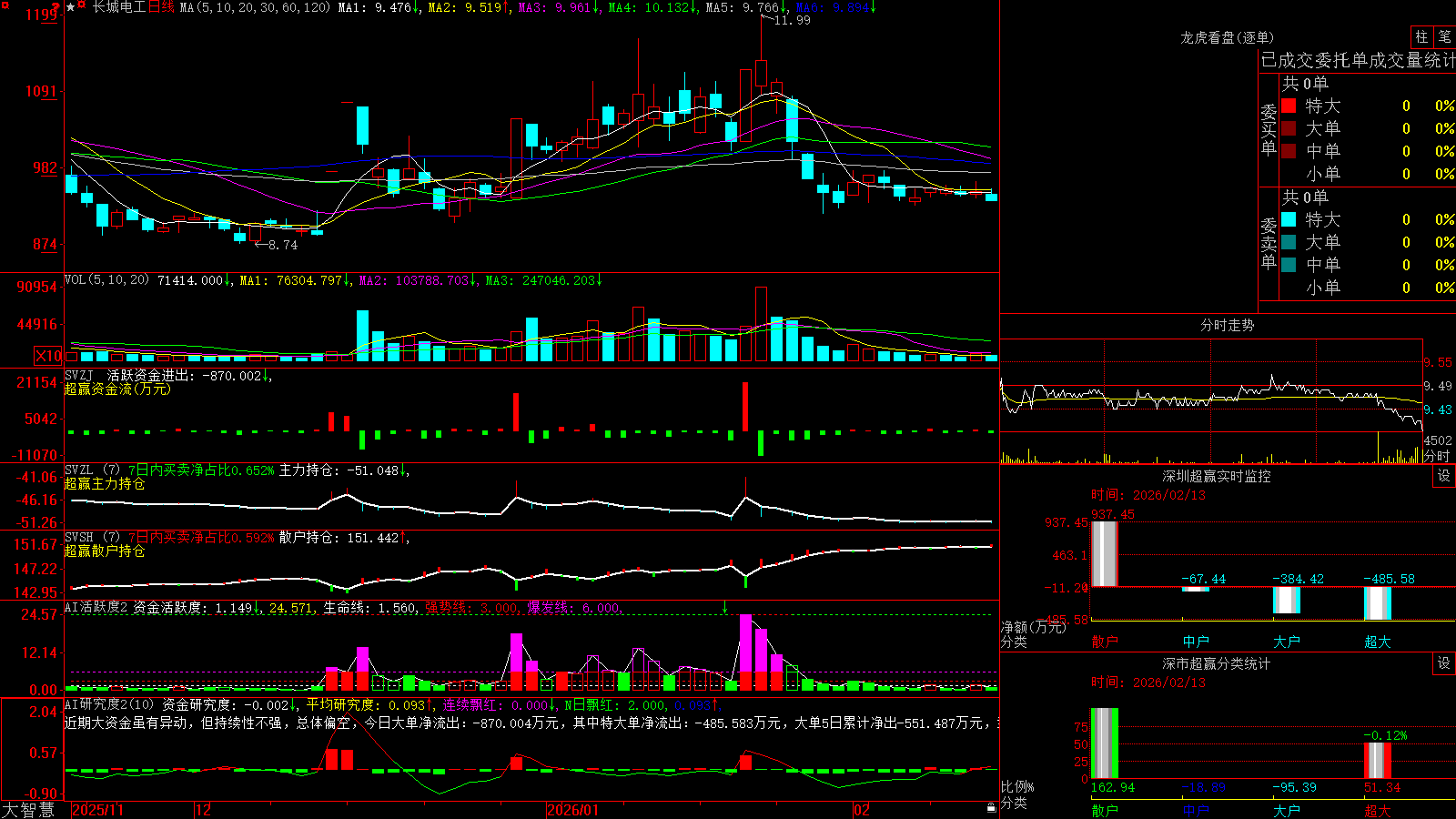Image resolution: width=1456 pixels, height=819 pixels.
Task: Open the 日线 period selector
Action: click(x=161, y=7)
